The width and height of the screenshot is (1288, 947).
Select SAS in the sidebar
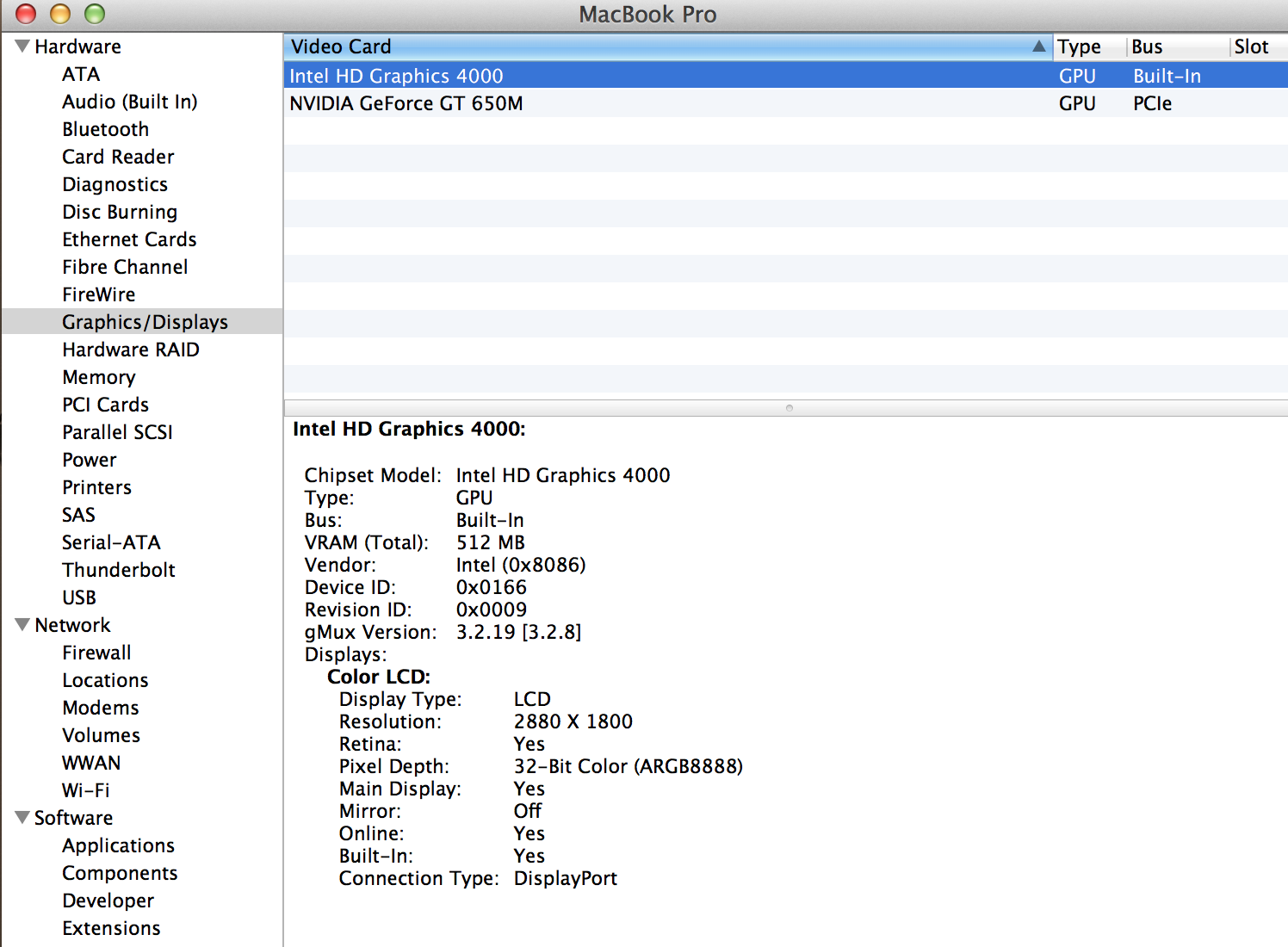(78, 515)
